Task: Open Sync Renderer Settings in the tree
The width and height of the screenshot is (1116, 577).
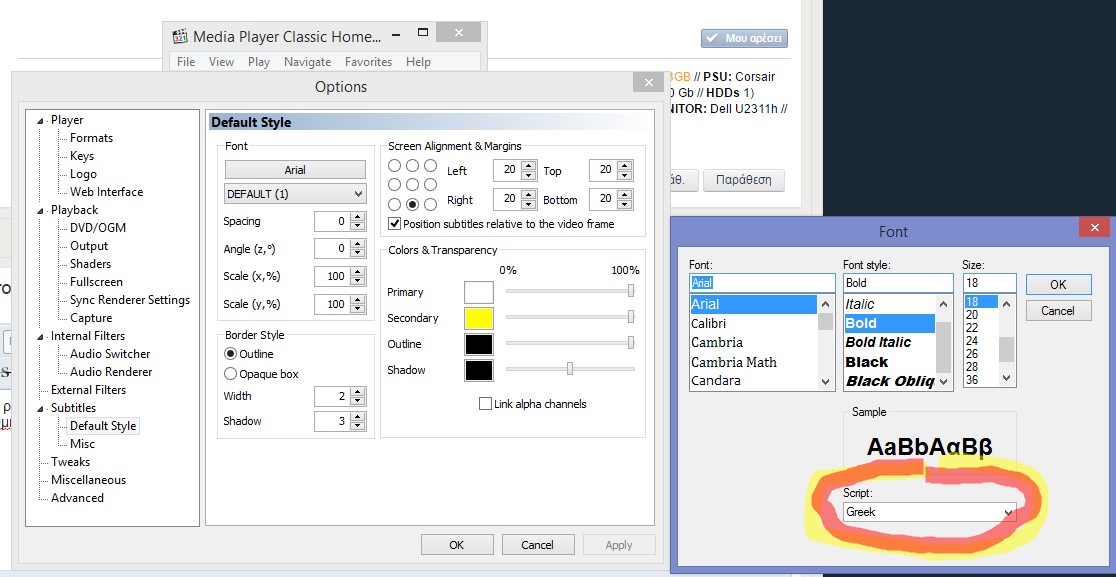Action: 130,300
